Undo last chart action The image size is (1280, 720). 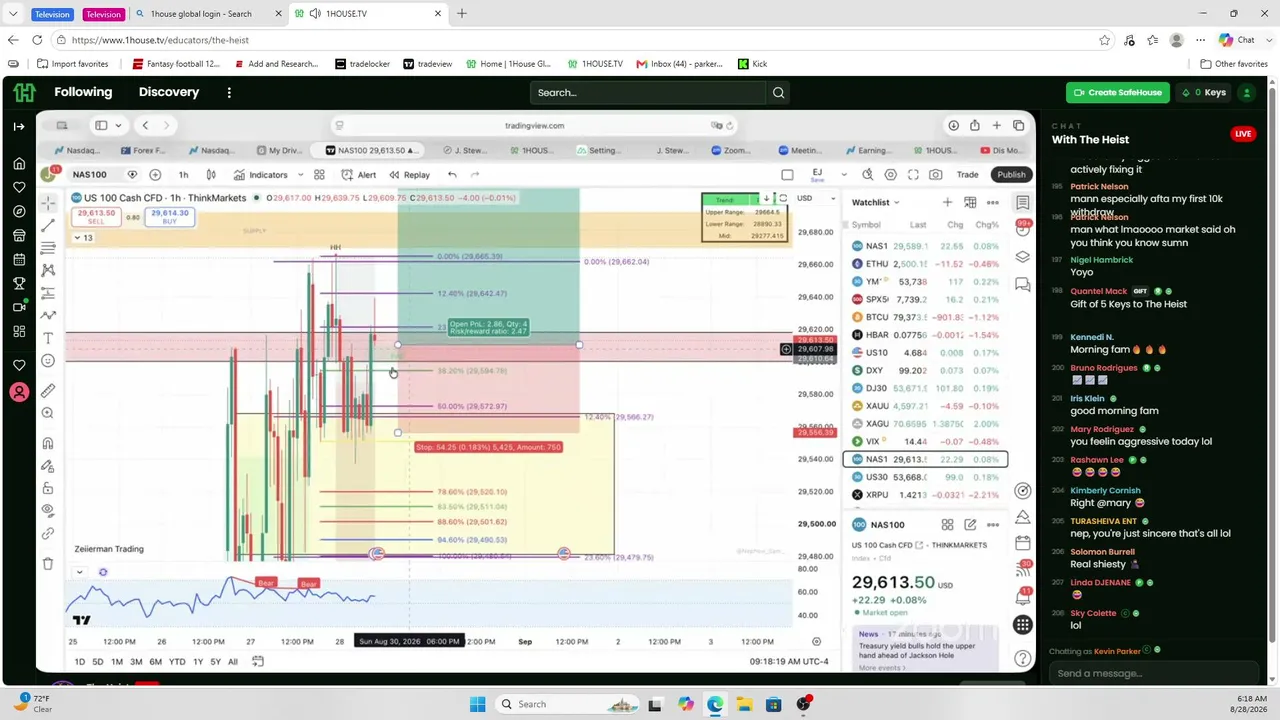coord(452,175)
